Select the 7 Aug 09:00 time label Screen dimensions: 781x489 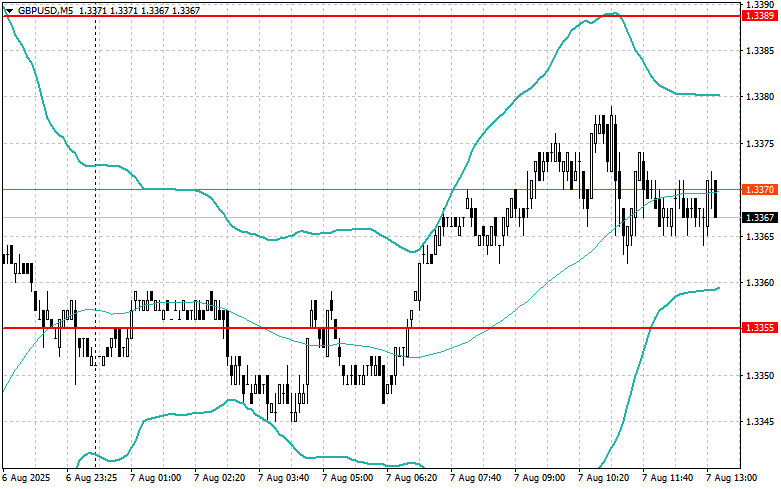[x=540, y=478]
